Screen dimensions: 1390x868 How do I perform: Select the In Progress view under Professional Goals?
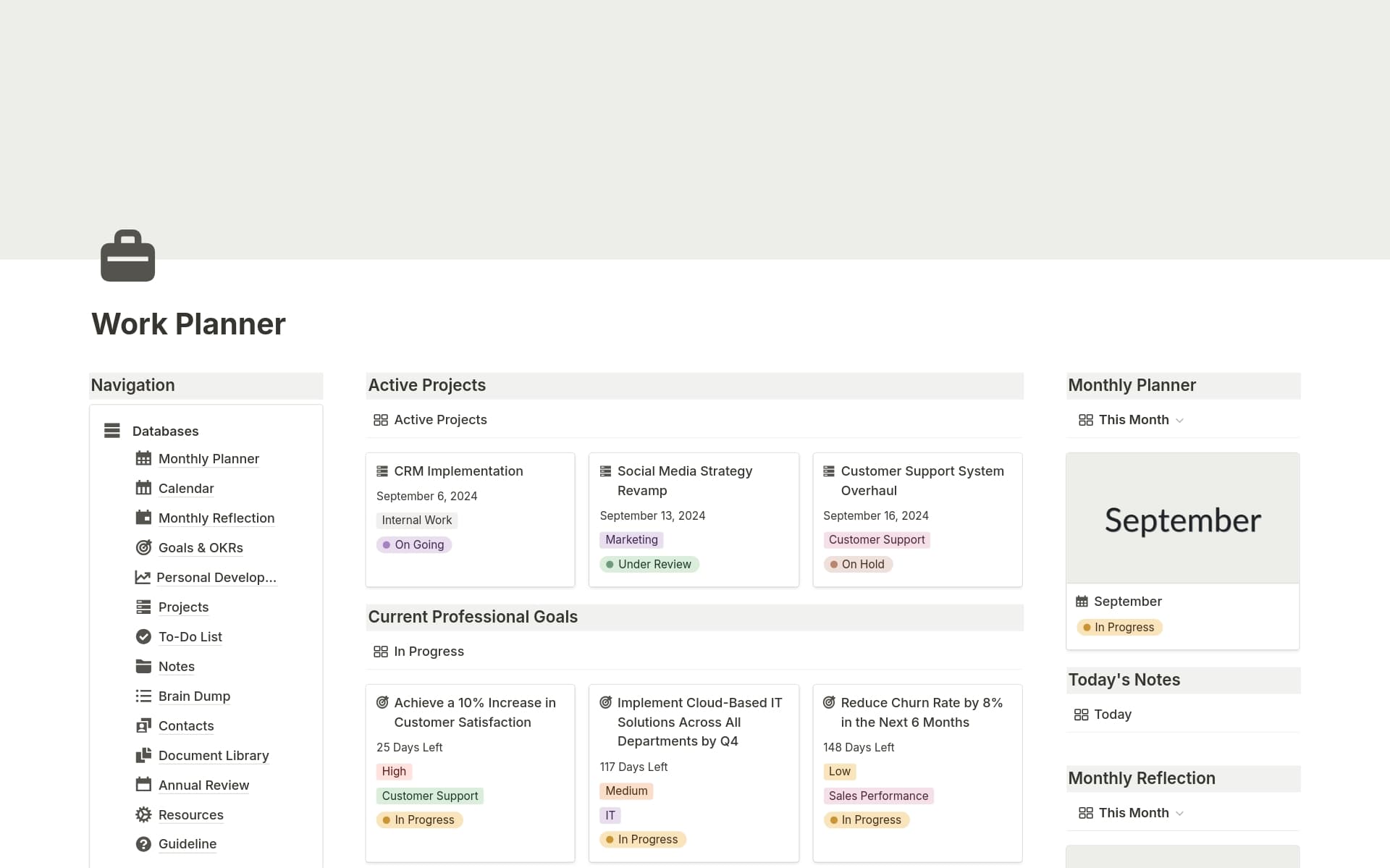click(x=429, y=651)
